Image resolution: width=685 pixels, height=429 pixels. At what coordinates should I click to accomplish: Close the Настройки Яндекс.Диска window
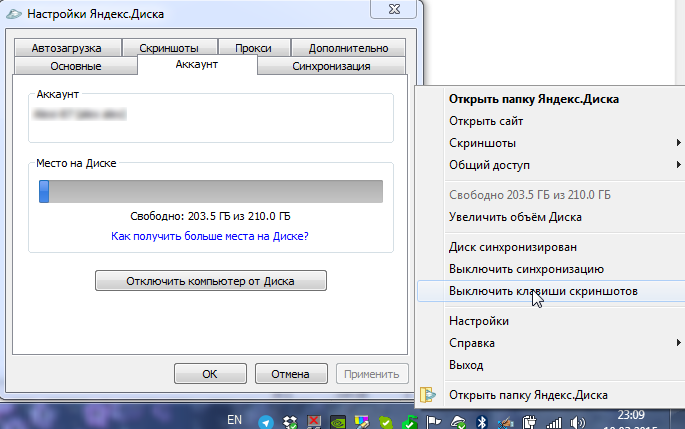394,9
